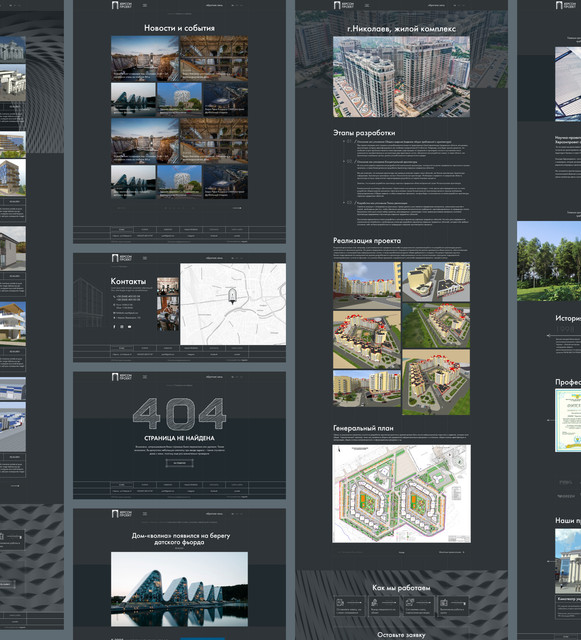Click next project link below general plan

pos(451,552)
